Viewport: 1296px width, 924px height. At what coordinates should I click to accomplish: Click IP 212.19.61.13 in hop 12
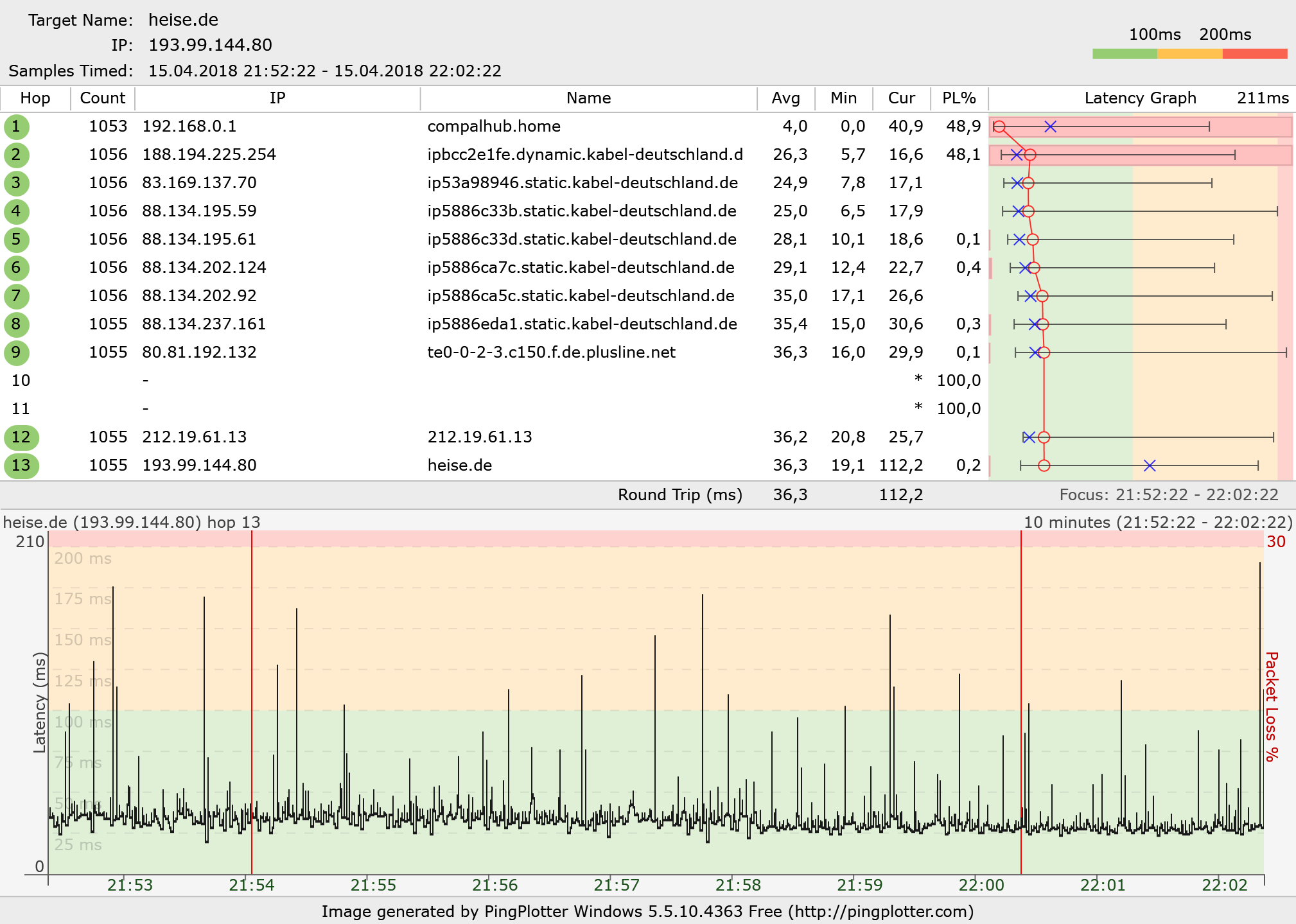195,437
